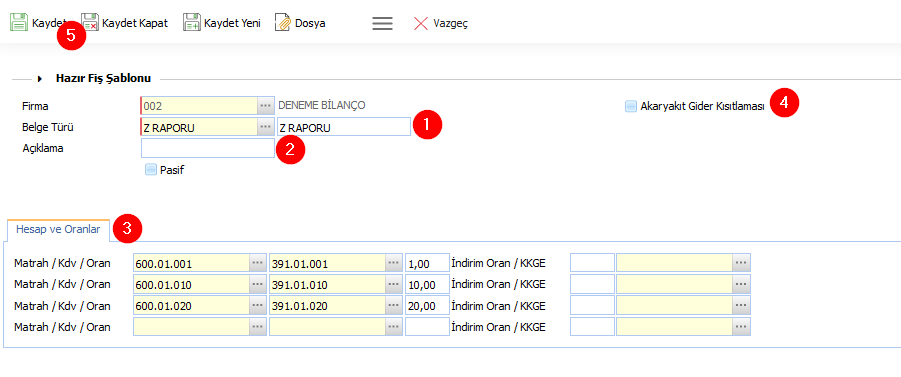This screenshot has height=377, width=901.
Task: Open KKGE lookup on the 600.01.020 row
Action: click(x=742, y=306)
